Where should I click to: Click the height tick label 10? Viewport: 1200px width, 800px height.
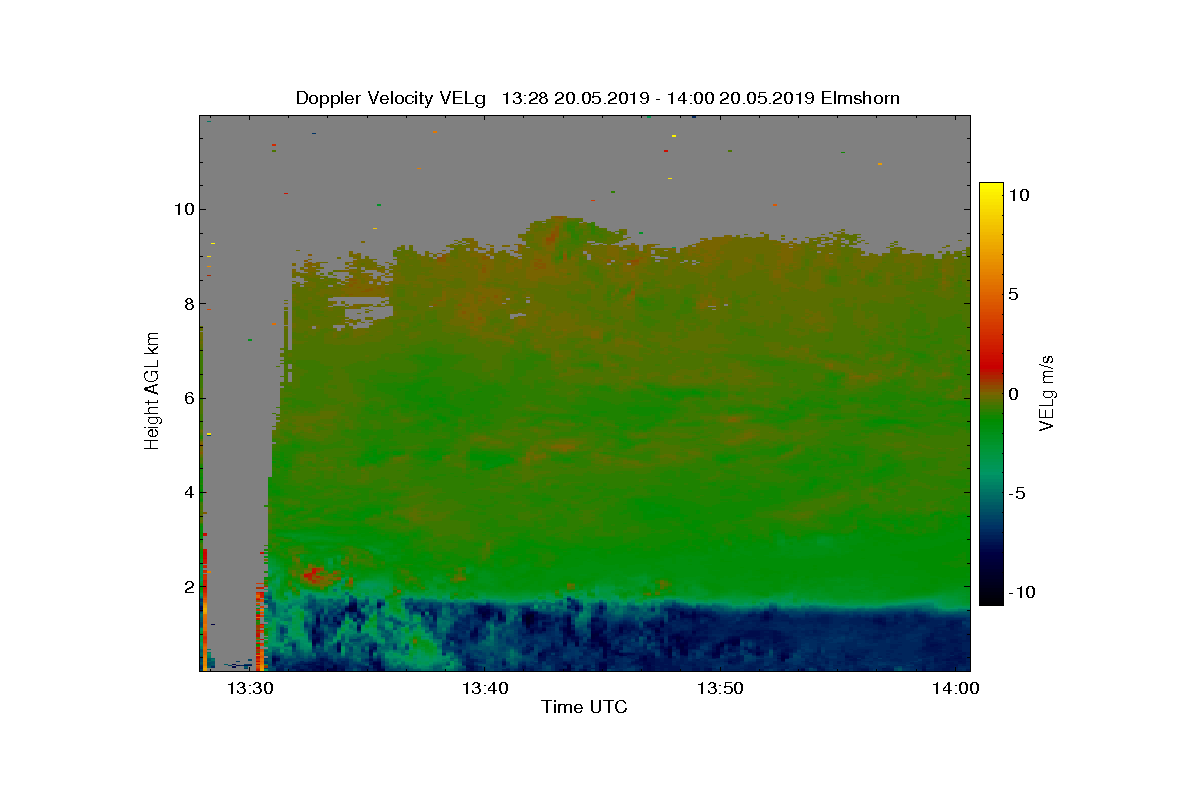182,209
